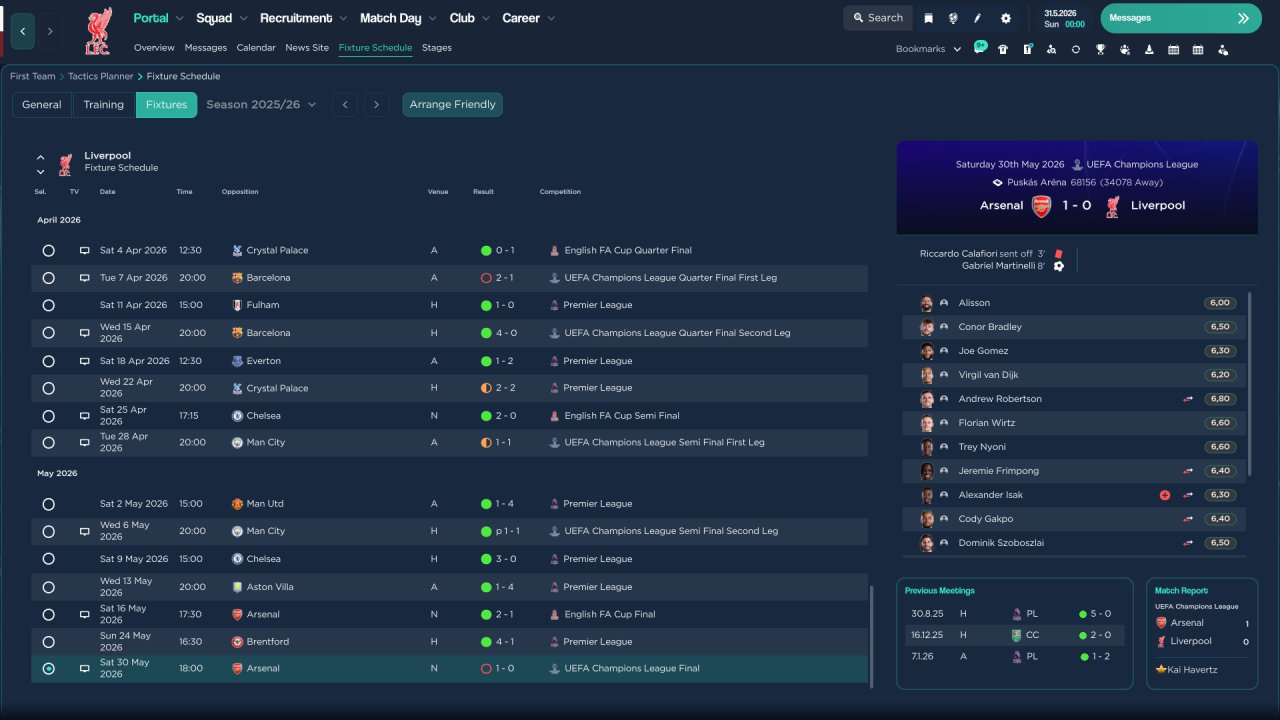Click the training cone icon

click(x=1149, y=49)
